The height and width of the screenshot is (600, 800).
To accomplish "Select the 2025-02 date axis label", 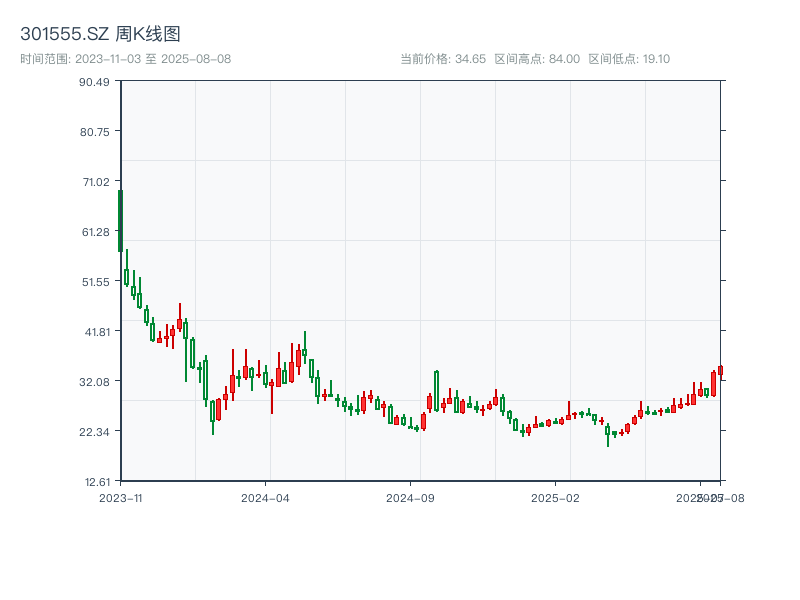I will point(556,497).
